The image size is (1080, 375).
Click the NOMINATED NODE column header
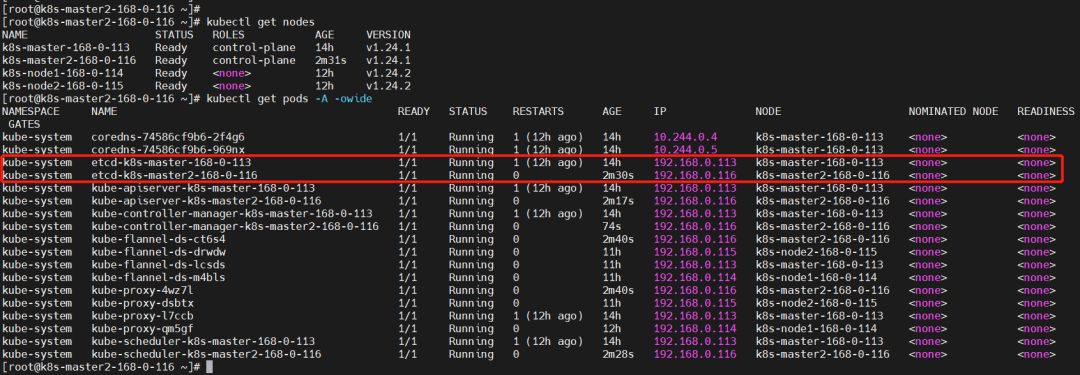click(954, 111)
